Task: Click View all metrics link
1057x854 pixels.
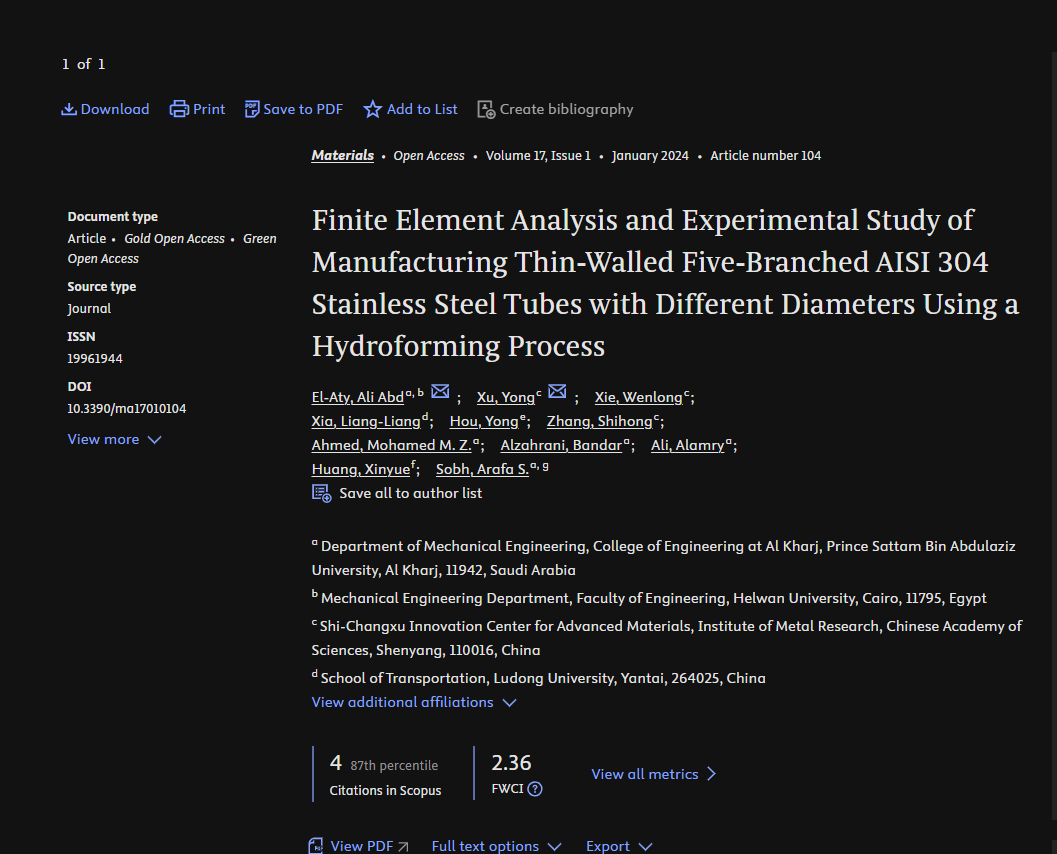Action: (x=644, y=774)
